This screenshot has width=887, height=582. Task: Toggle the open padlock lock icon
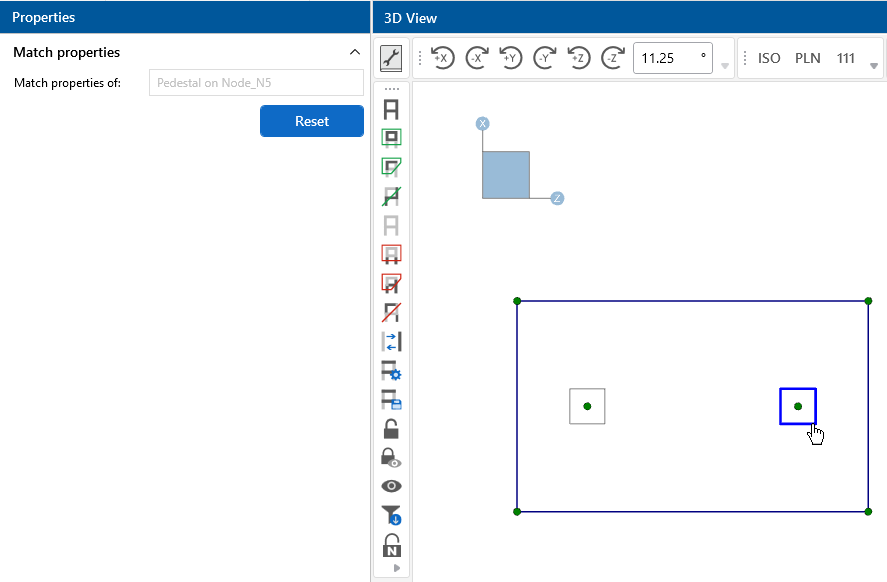391,429
